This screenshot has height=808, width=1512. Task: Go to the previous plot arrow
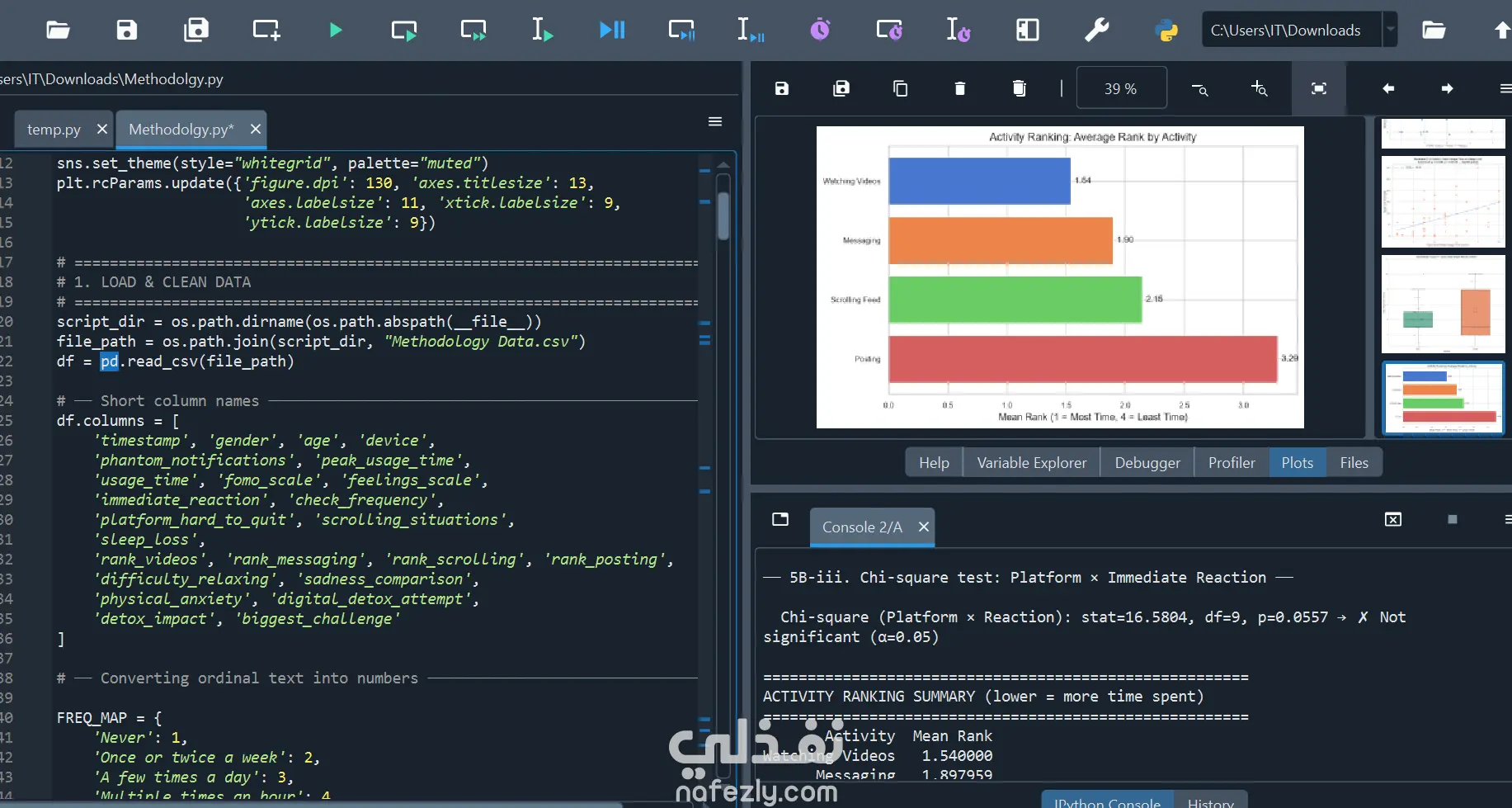(x=1388, y=88)
